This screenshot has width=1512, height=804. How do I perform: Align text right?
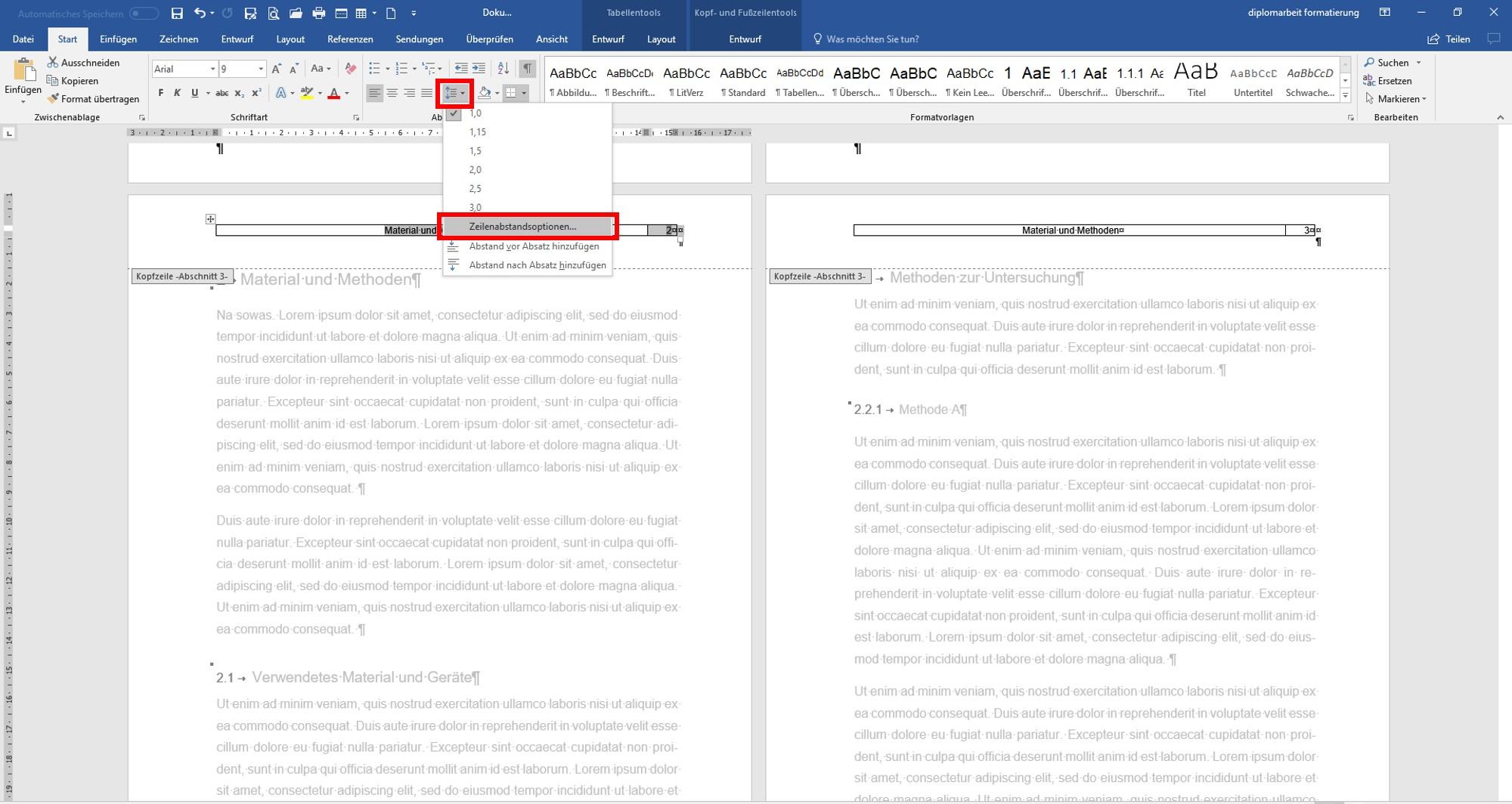pyautogui.click(x=409, y=93)
